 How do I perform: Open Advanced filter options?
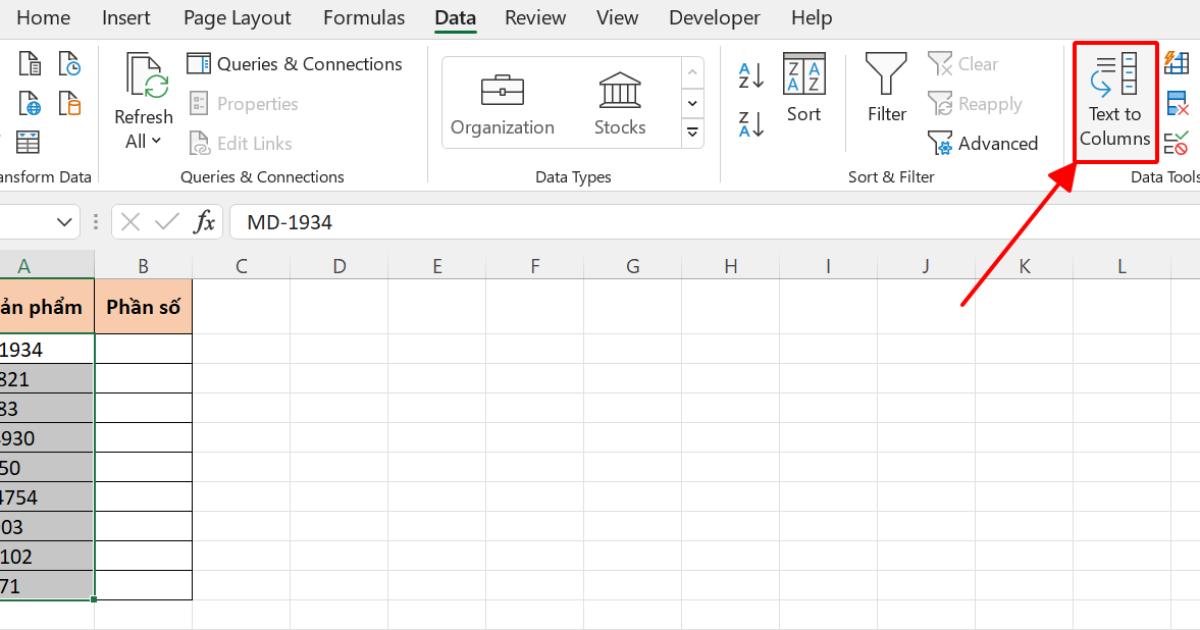point(983,143)
